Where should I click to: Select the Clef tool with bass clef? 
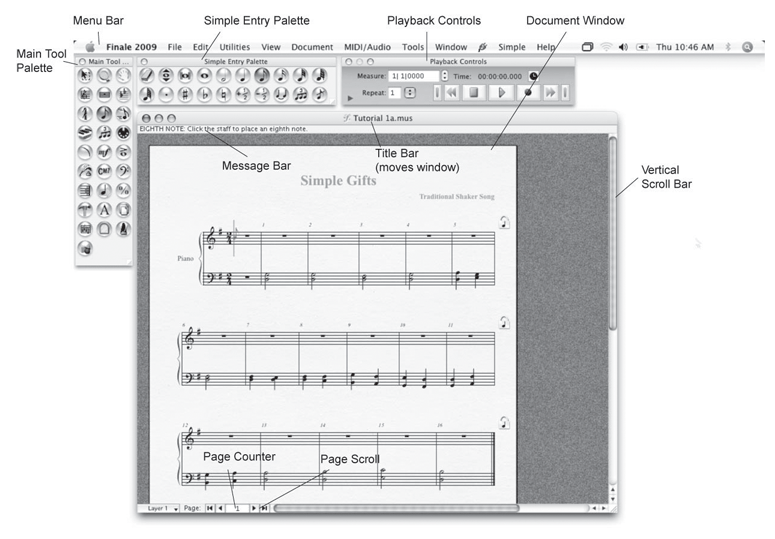point(123,171)
